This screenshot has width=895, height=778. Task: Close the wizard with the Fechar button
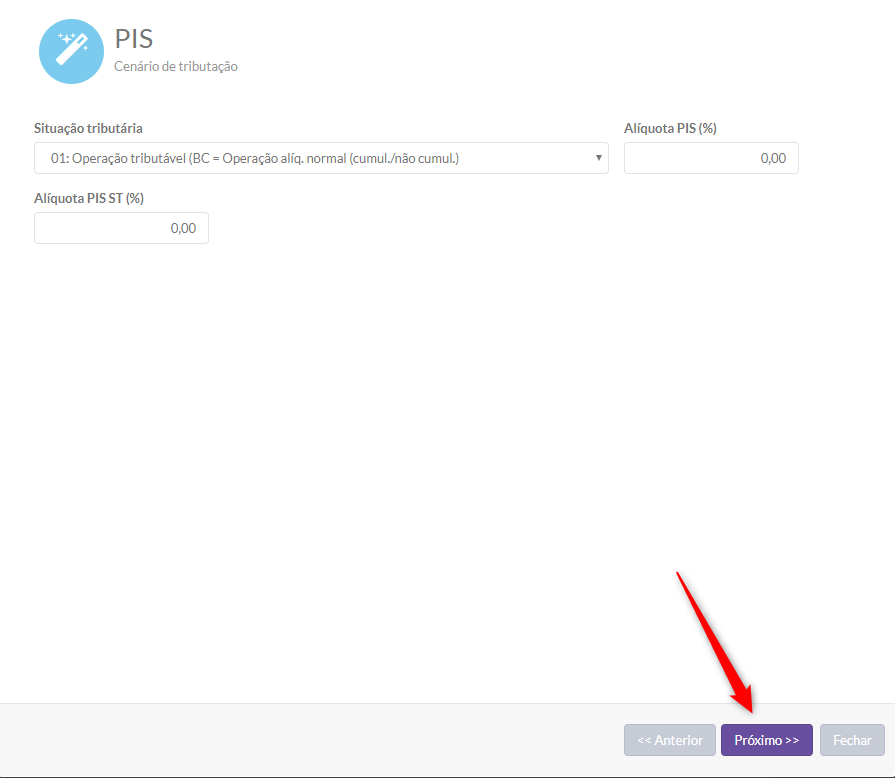(x=852, y=740)
